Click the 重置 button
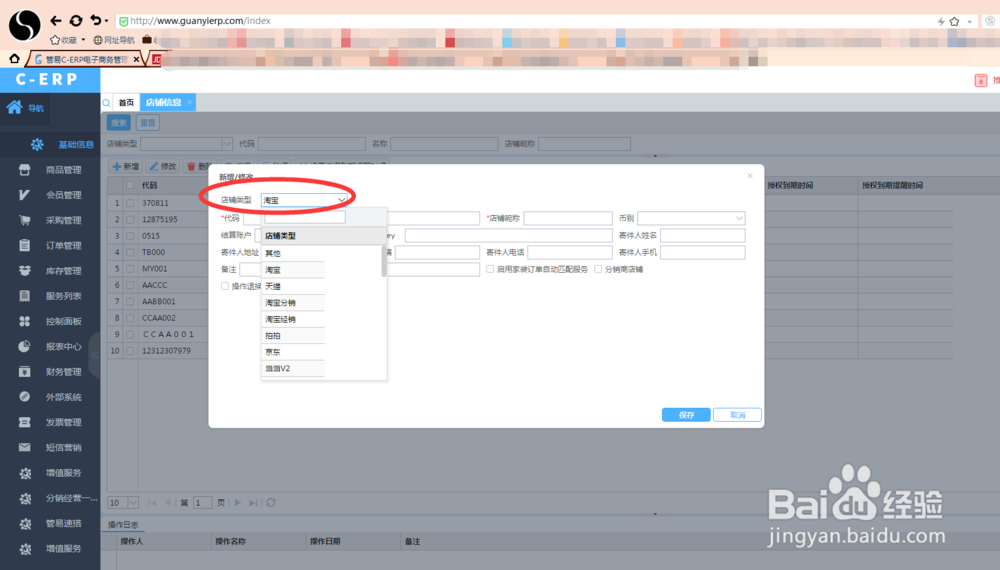Viewport: 1000px width, 570px height. (x=148, y=123)
